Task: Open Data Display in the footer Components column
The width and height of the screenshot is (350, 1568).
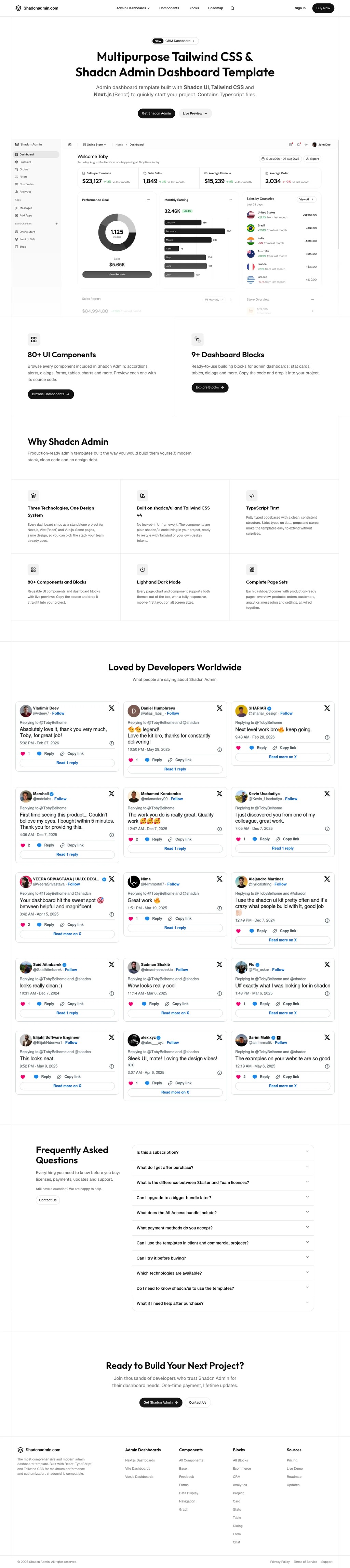Action: (189, 1493)
